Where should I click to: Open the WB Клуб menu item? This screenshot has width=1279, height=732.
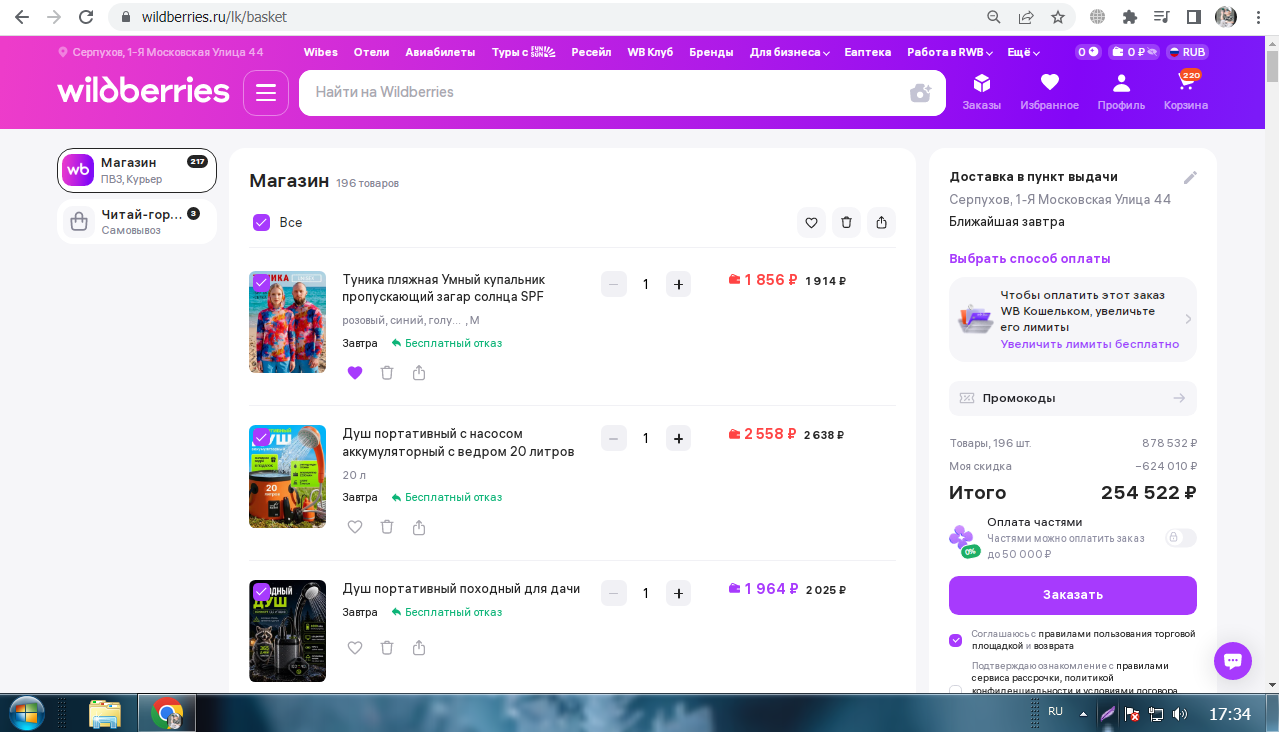click(650, 52)
